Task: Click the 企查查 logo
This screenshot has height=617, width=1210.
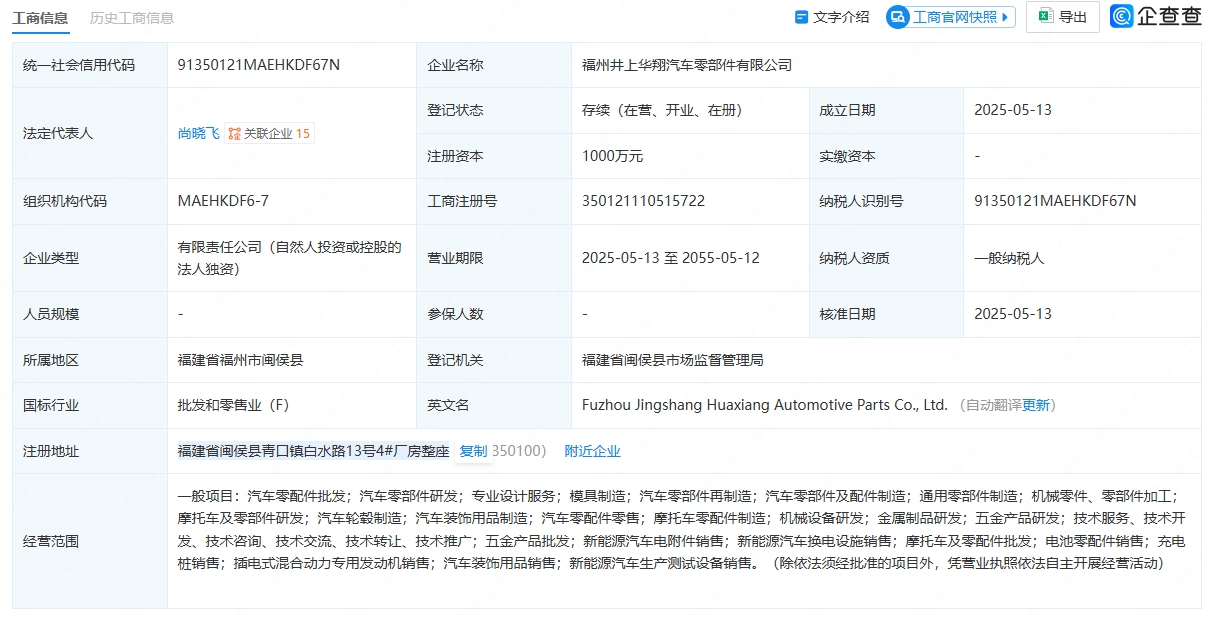Action: pyautogui.click(x=1156, y=17)
